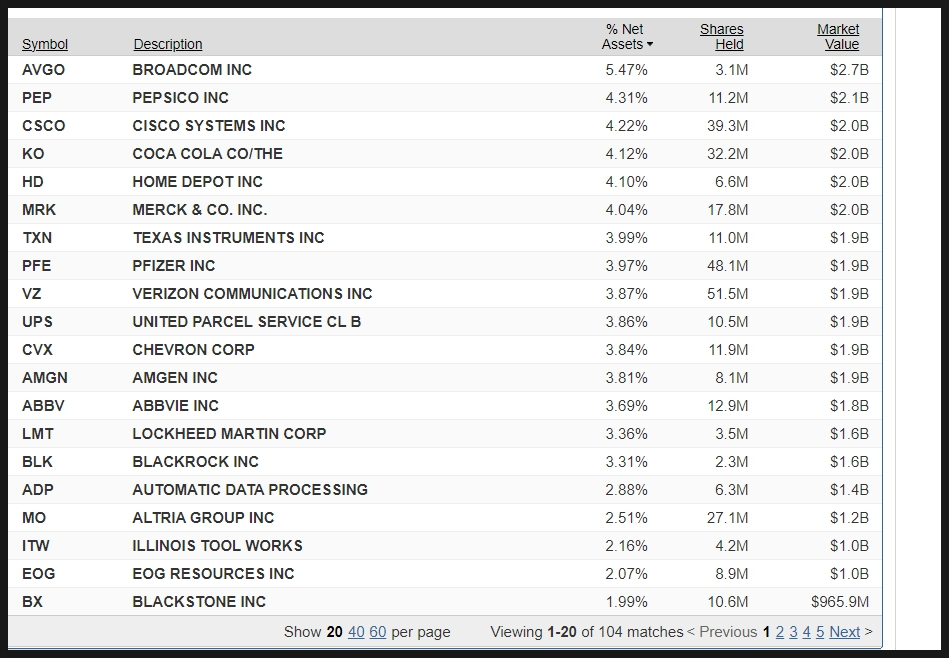The width and height of the screenshot is (949, 658).
Task: Select Broadcom 5.47% net assets value
Action: [x=626, y=70]
